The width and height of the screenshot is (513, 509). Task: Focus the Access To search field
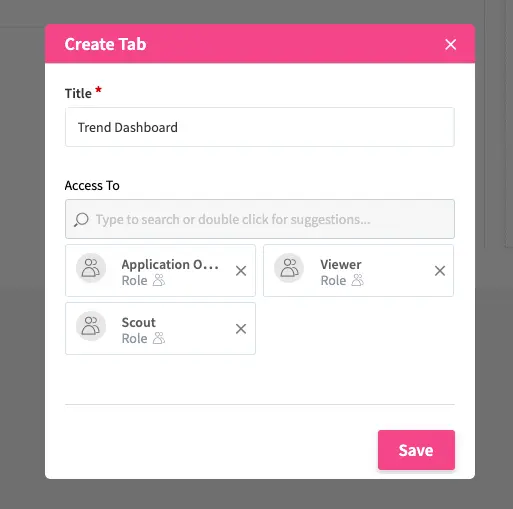(x=260, y=219)
